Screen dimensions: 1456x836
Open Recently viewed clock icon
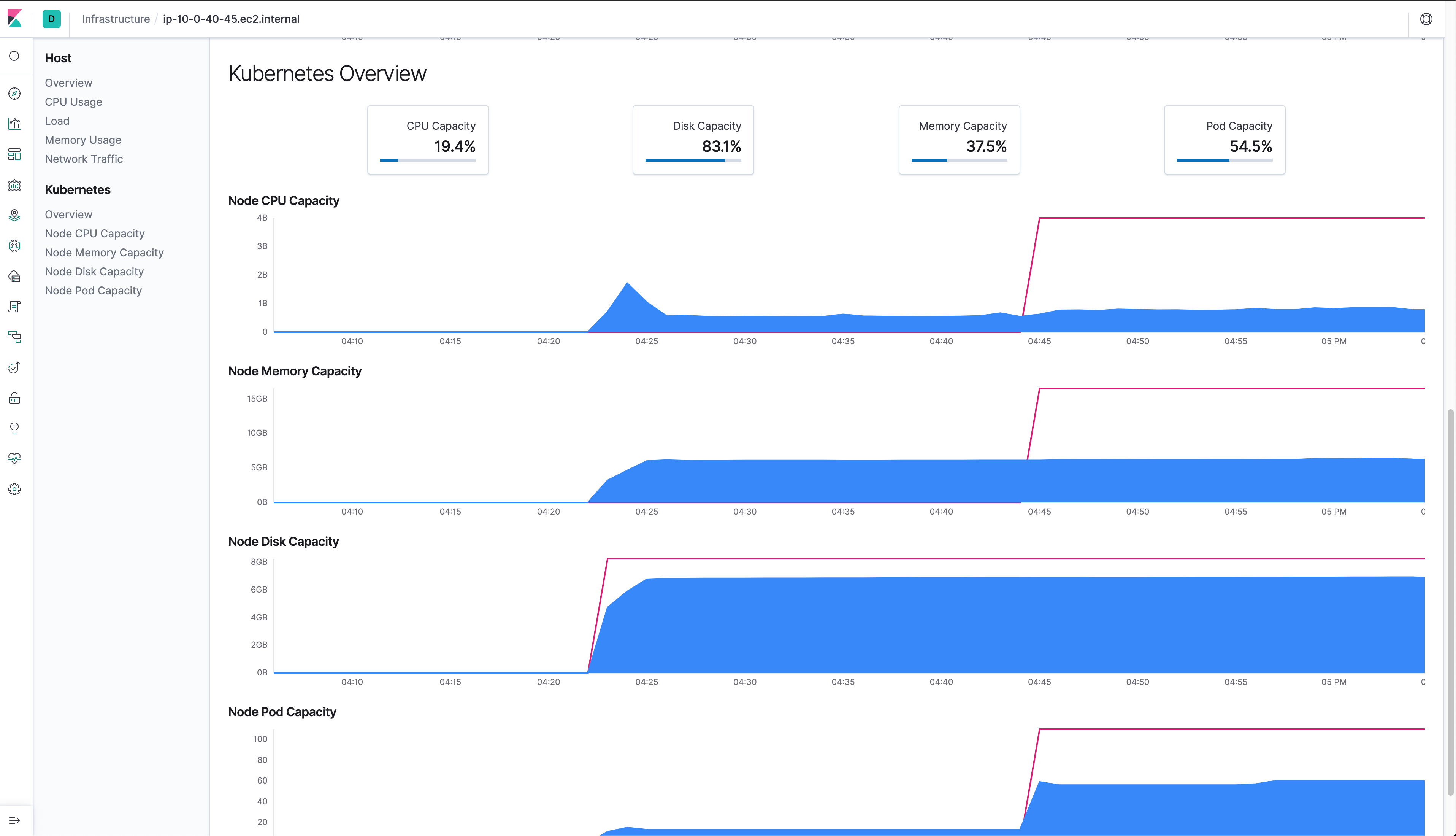tap(15, 56)
